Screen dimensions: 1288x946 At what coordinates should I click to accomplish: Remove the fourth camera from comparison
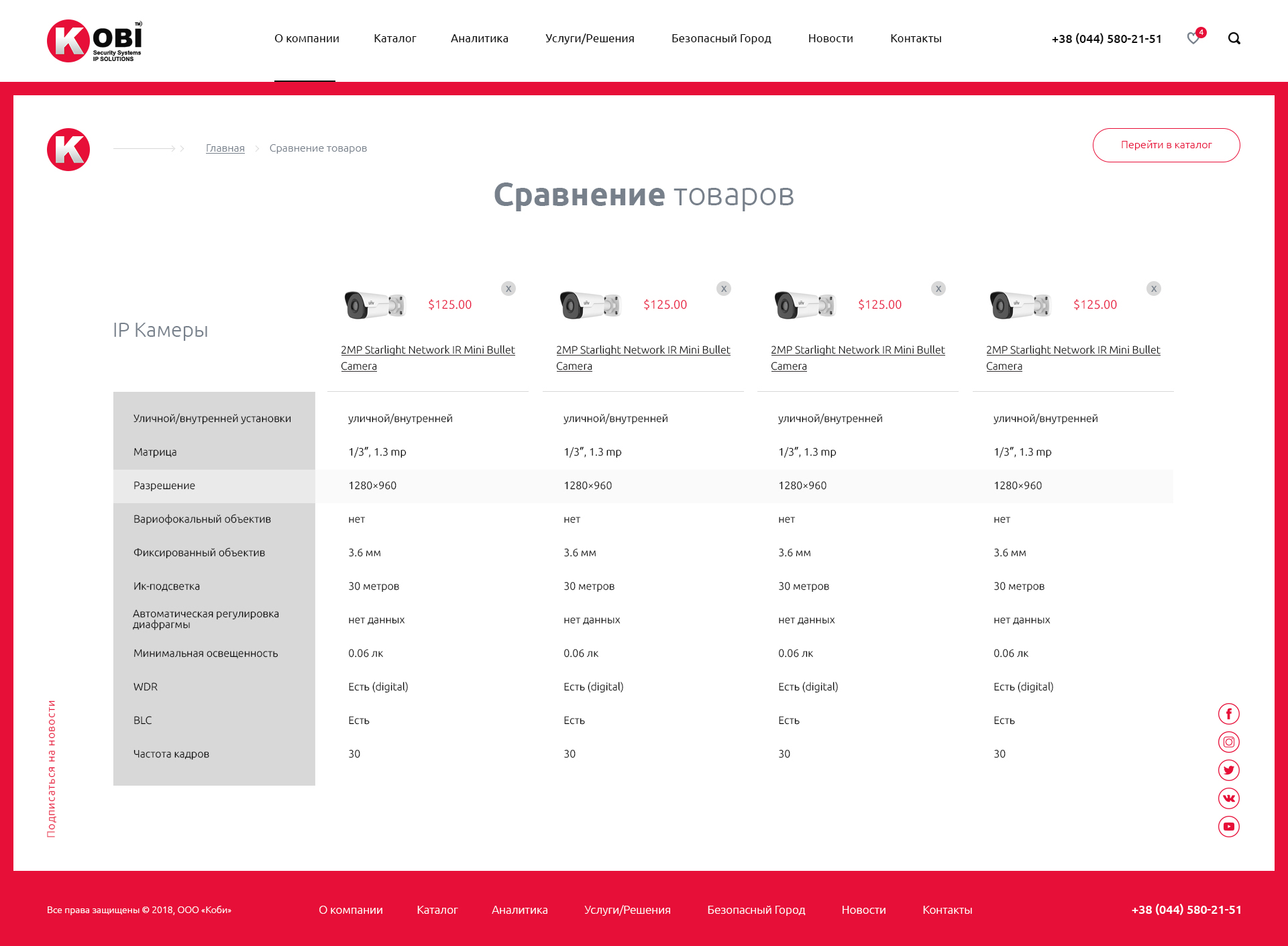point(1154,288)
